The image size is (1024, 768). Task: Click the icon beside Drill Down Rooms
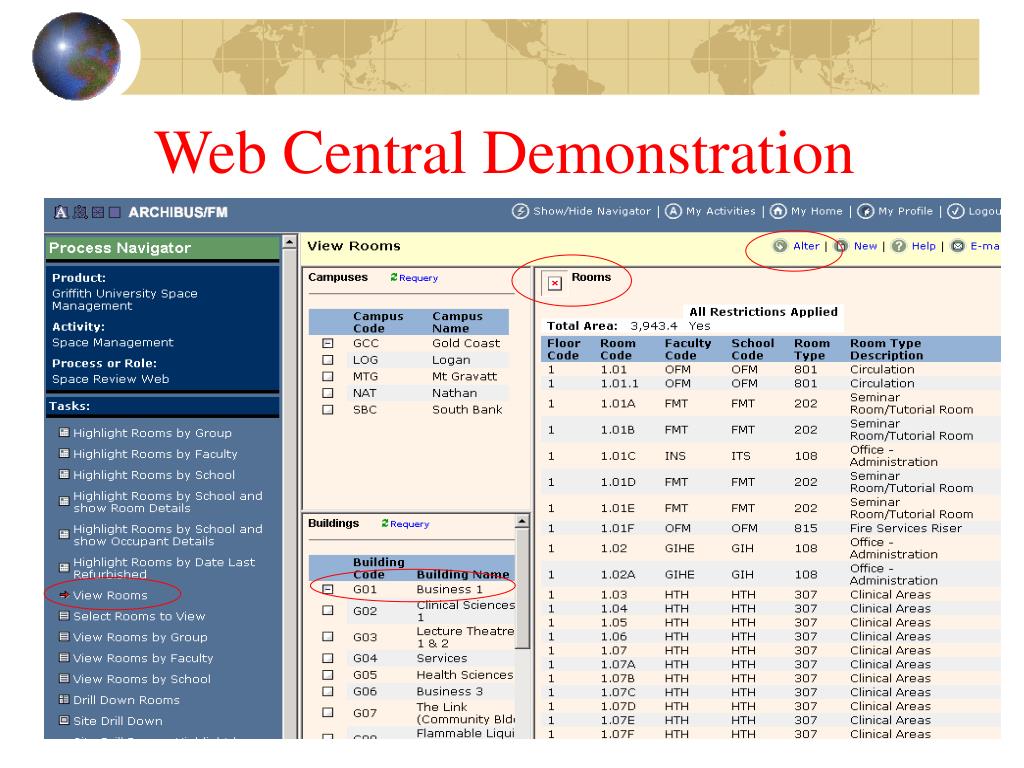[64, 699]
